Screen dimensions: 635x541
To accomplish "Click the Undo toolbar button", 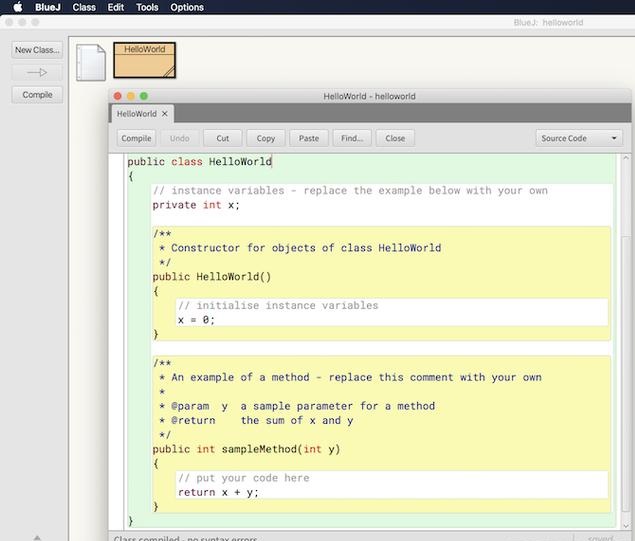I will 179,138.
